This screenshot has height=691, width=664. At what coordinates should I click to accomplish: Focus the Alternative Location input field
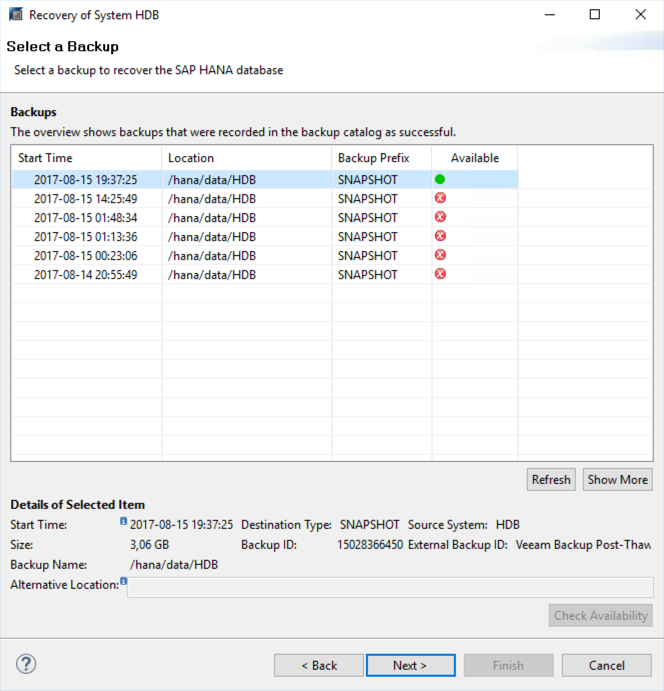tap(390, 587)
